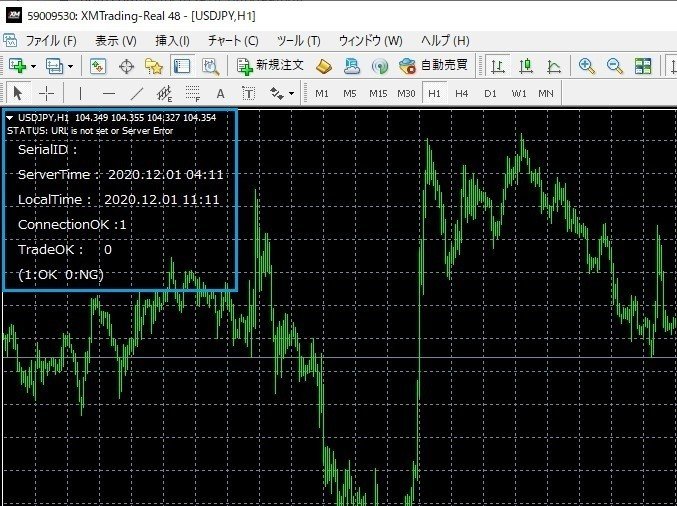The width and height of the screenshot is (677, 506).
Task: Click the XM logo in title bar
Action: pyautogui.click(x=13, y=16)
